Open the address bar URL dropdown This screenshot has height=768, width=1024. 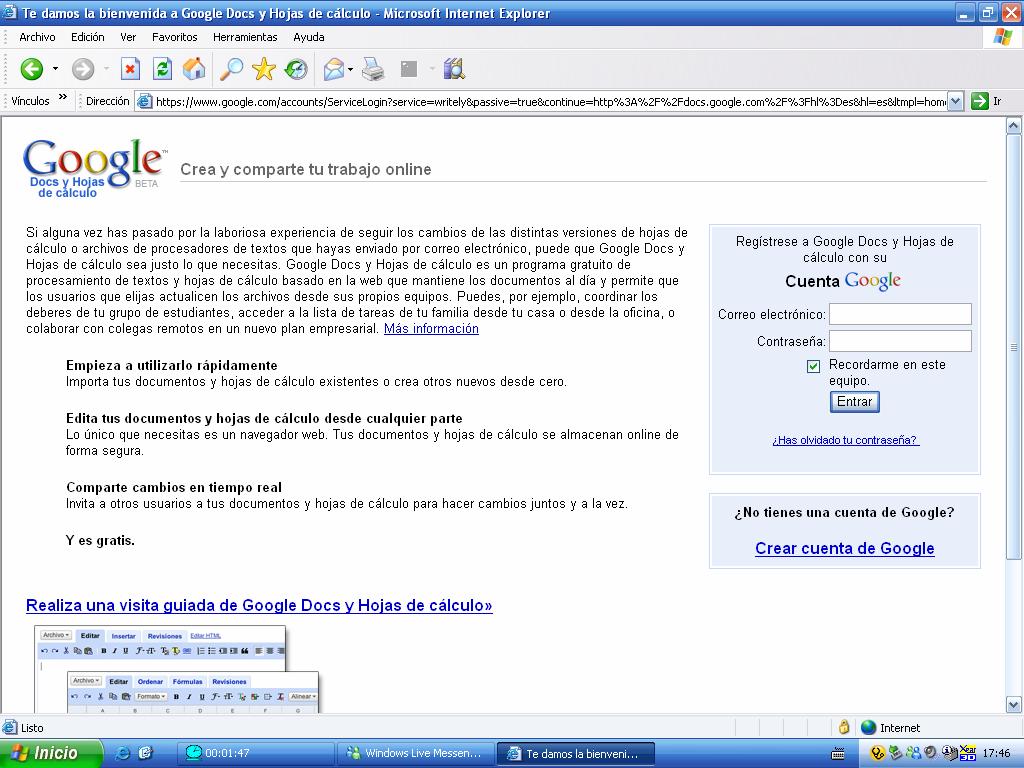[x=955, y=101]
